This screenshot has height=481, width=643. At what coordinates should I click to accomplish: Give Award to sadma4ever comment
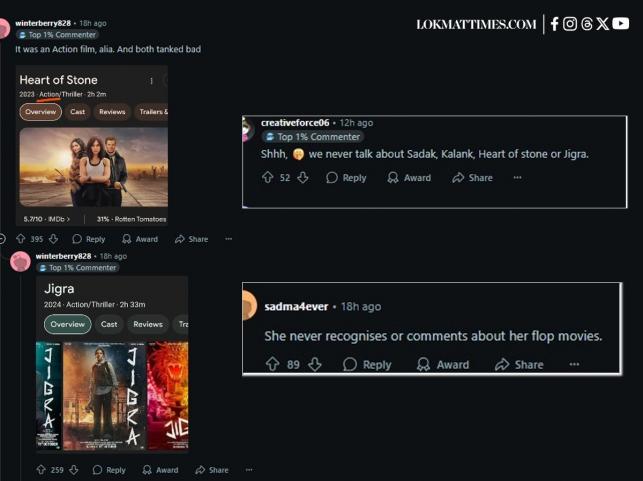[443, 365]
